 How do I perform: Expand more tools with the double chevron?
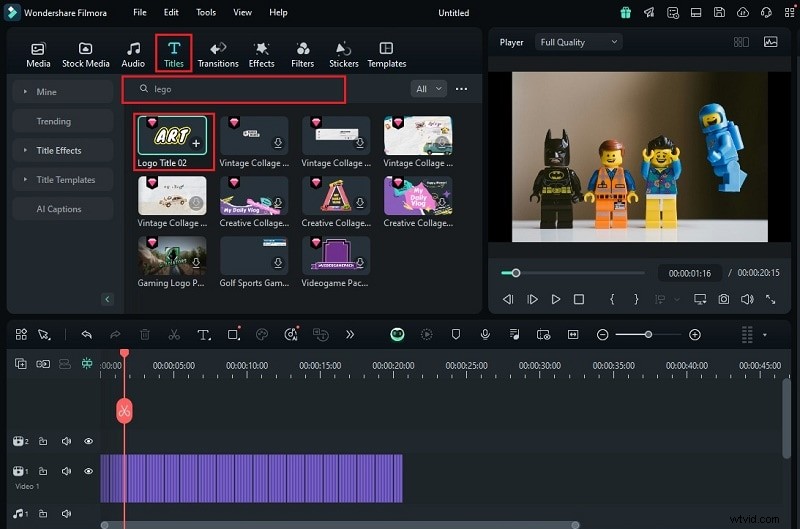coord(349,335)
